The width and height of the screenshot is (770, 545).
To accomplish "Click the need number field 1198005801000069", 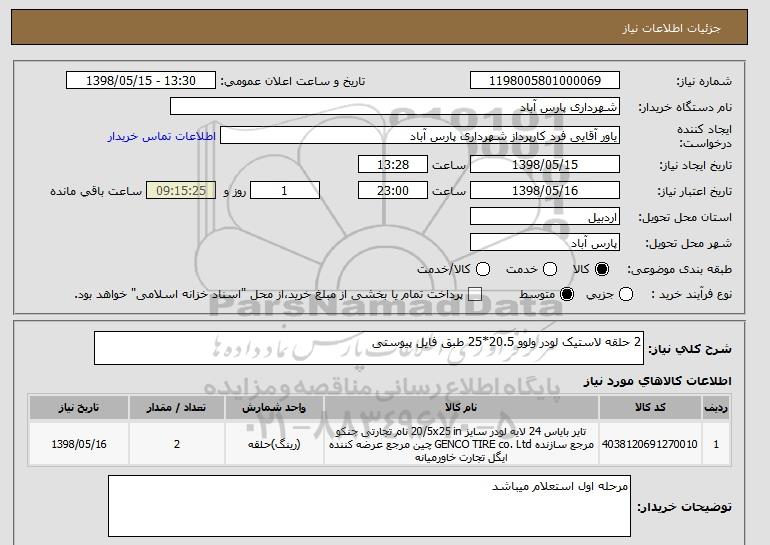I will pos(545,81).
